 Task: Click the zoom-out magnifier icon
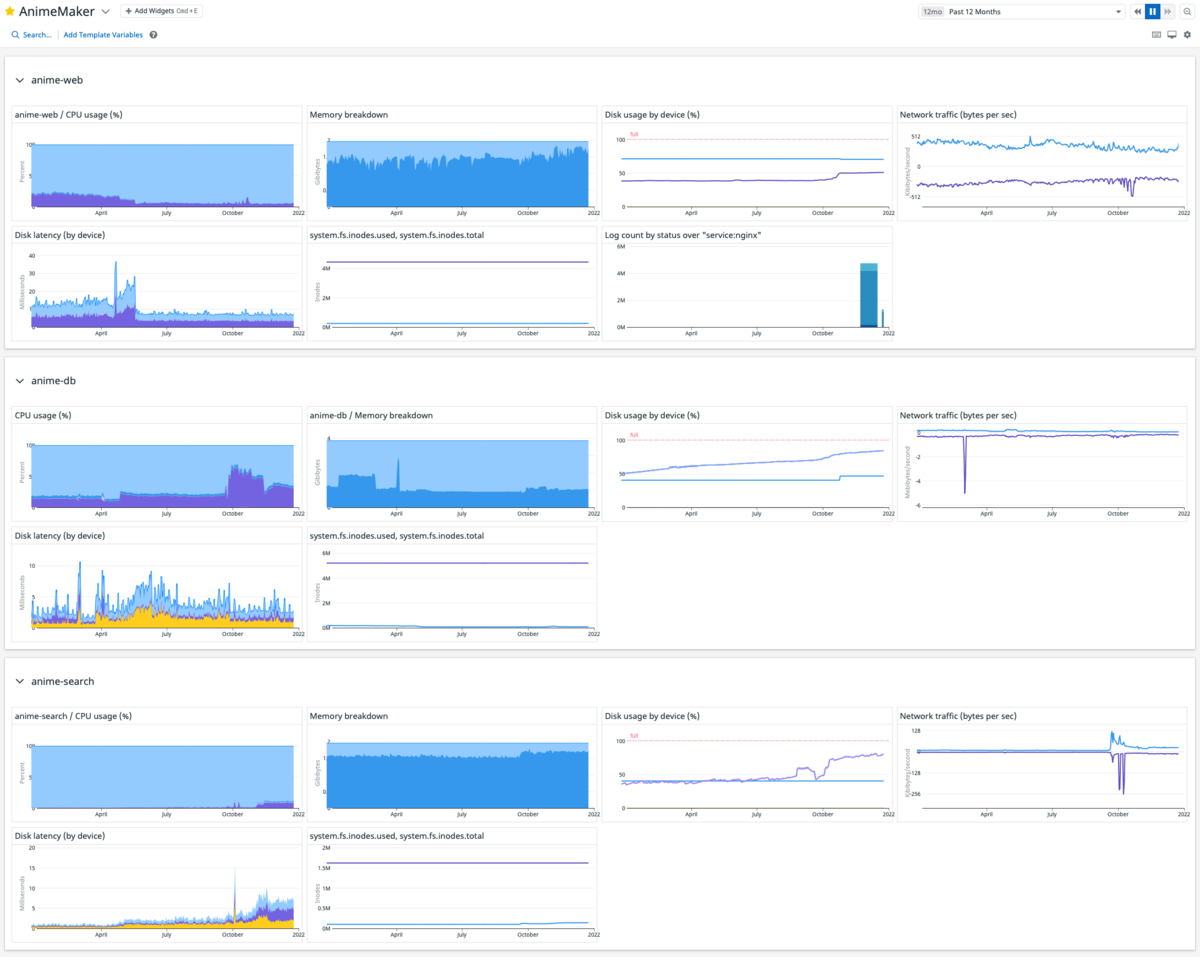1186,12
